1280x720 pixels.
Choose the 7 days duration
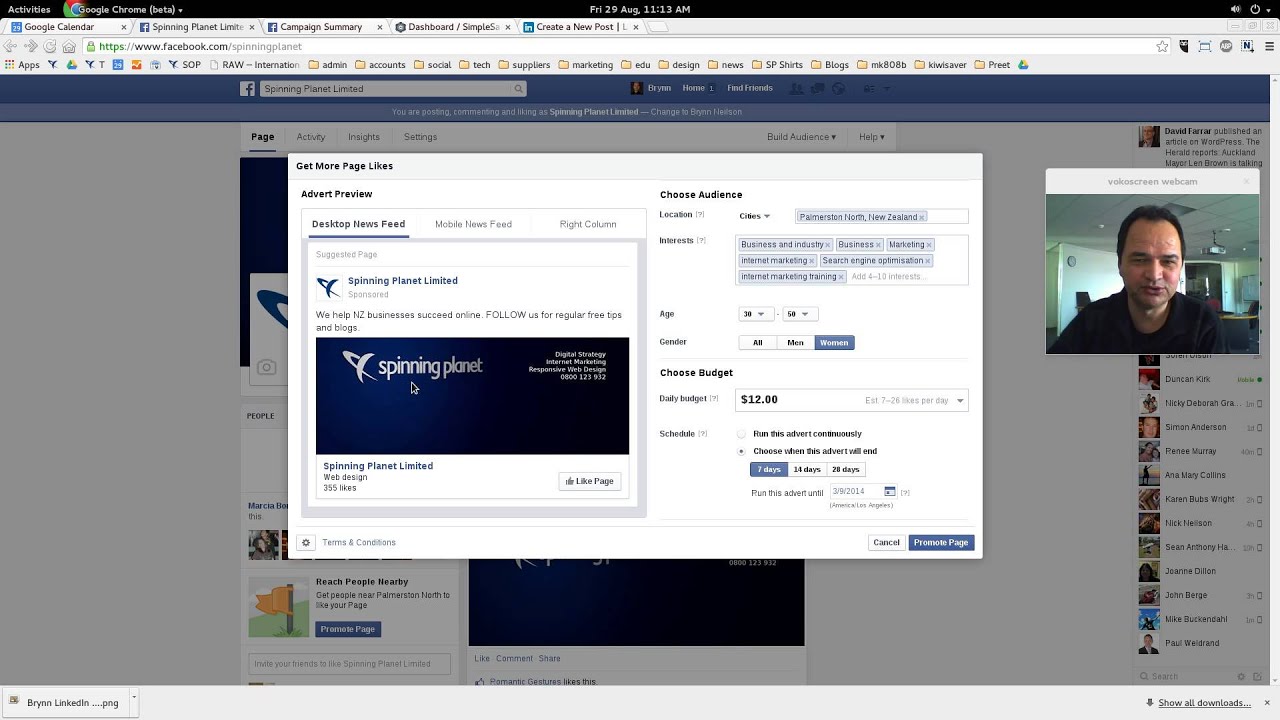(x=769, y=470)
